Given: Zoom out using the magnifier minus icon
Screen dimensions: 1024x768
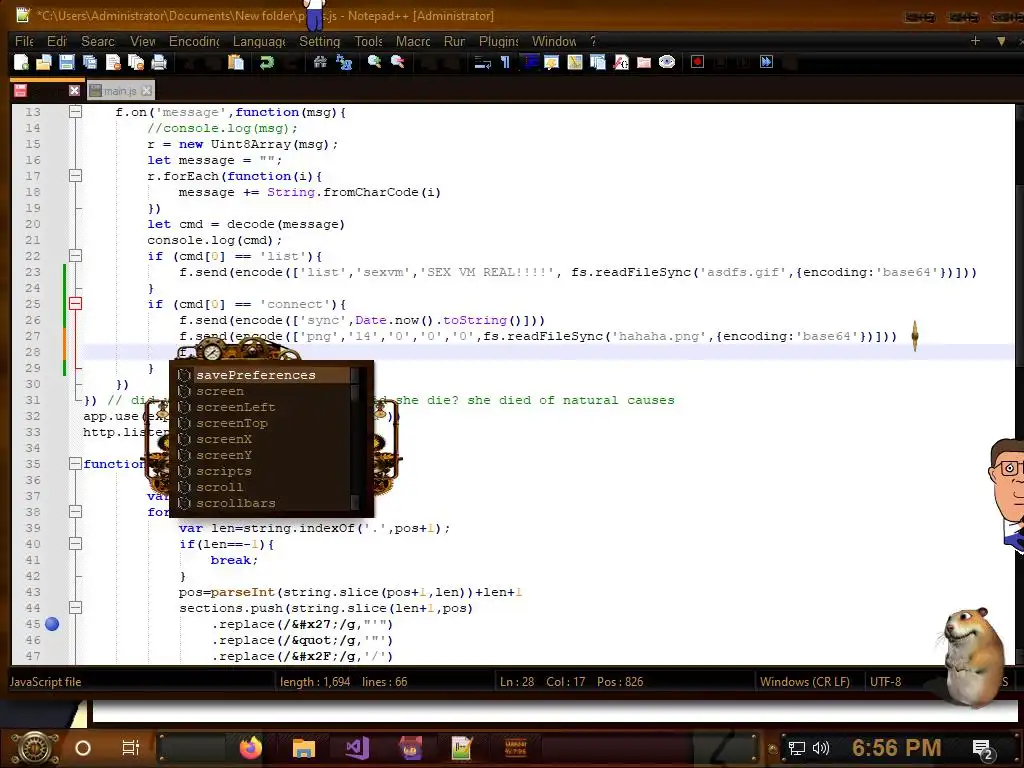Looking at the screenshot, I should [397, 62].
